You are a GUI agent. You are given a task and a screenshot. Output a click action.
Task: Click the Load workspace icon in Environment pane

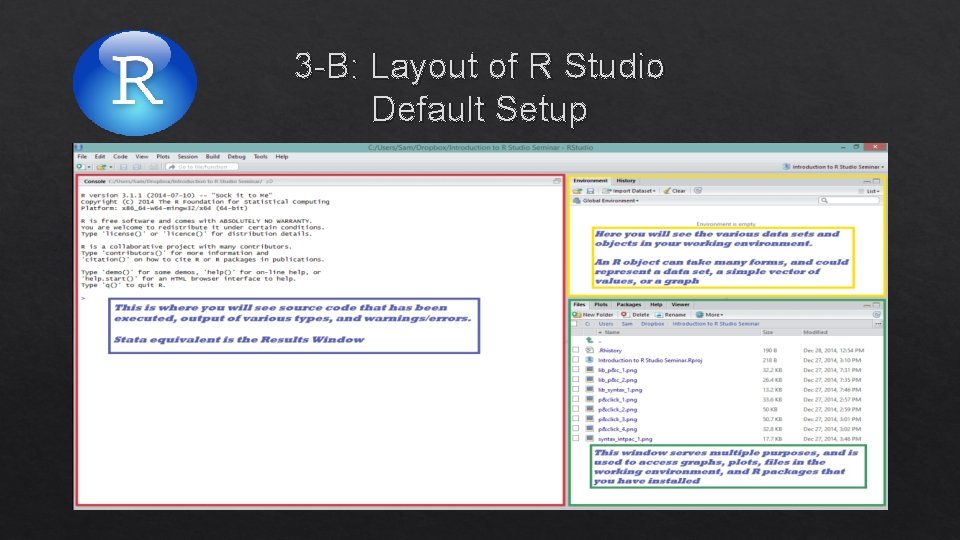[x=577, y=191]
